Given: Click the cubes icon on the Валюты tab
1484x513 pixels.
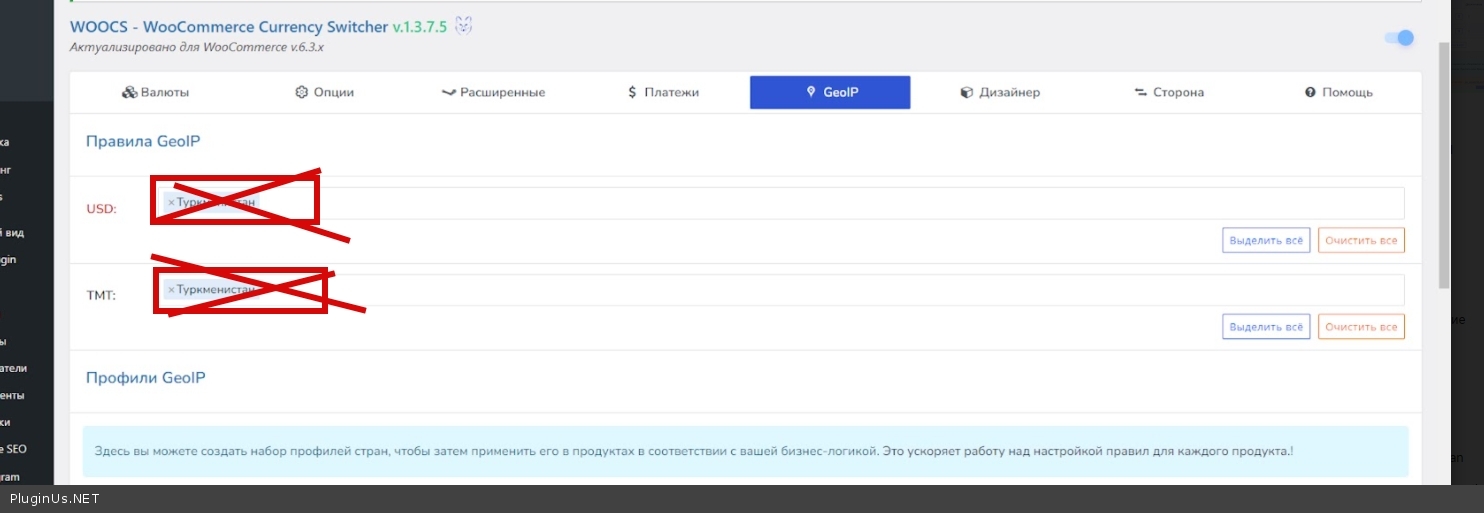Looking at the screenshot, I should (129, 92).
